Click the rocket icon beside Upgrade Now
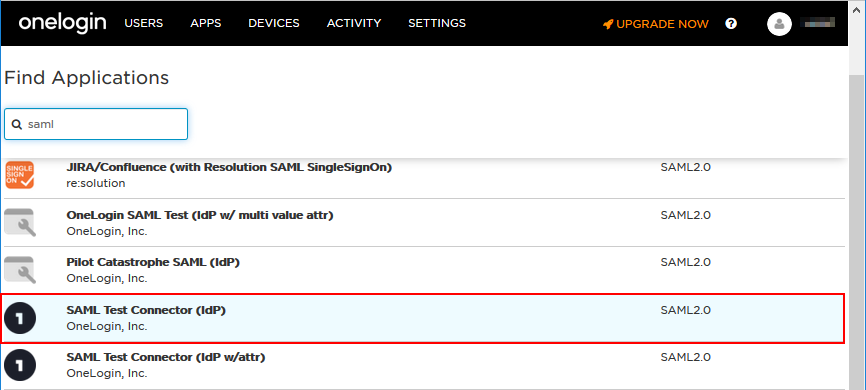The height and width of the screenshot is (390, 866). pyautogui.click(x=608, y=24)
